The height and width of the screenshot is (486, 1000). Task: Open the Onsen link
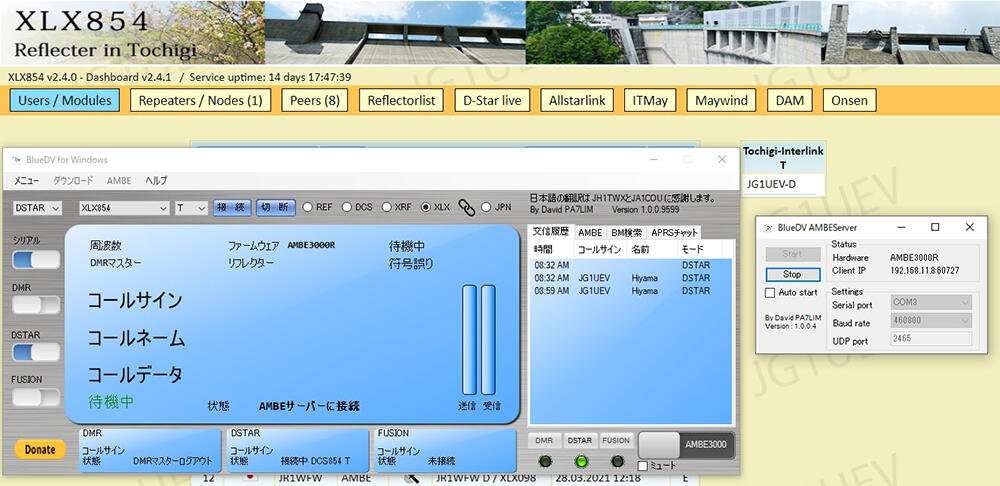[x=849, y=100]
